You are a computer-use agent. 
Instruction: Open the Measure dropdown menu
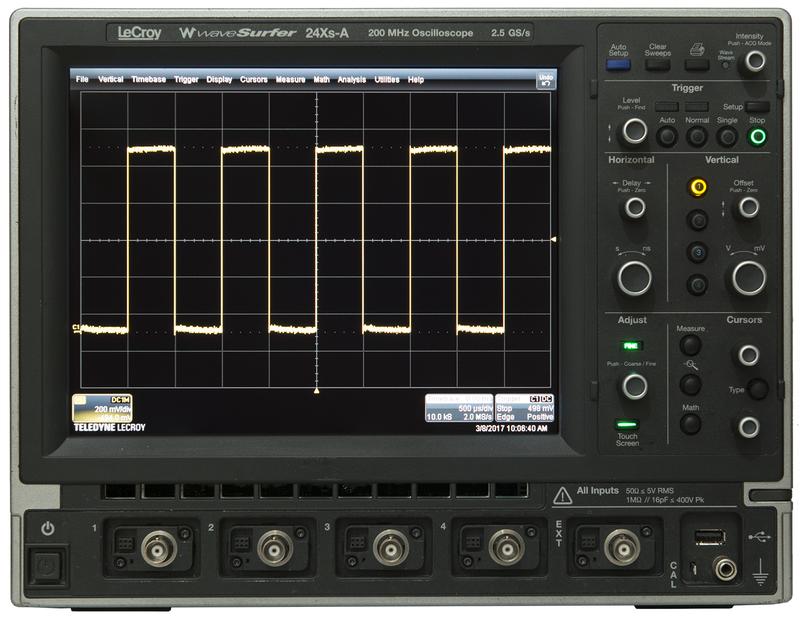pyautogui.click(x=290, y=79)
